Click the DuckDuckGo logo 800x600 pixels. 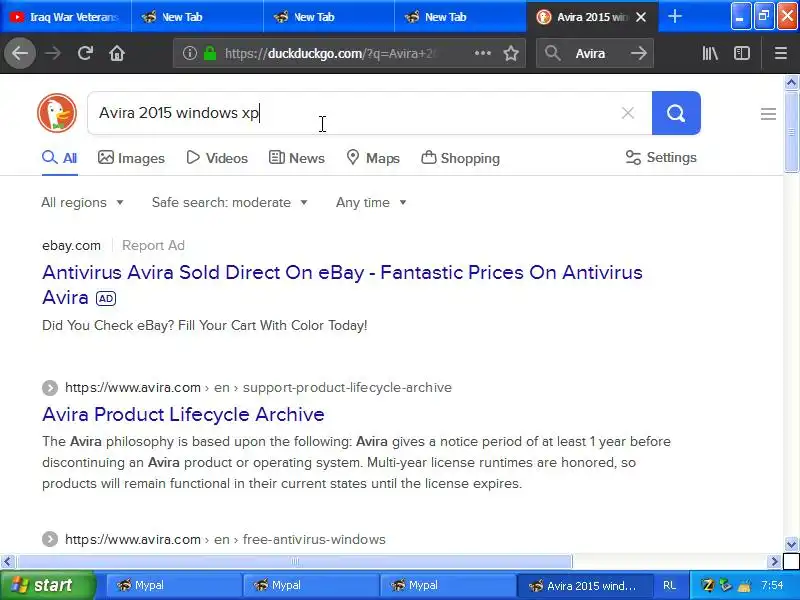pyautogui.click(x=57, y=113)
